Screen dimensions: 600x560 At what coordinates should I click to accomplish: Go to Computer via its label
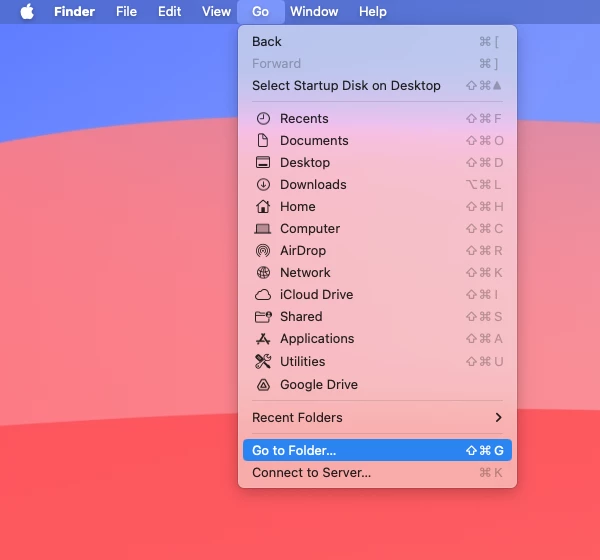coord(310,229)
